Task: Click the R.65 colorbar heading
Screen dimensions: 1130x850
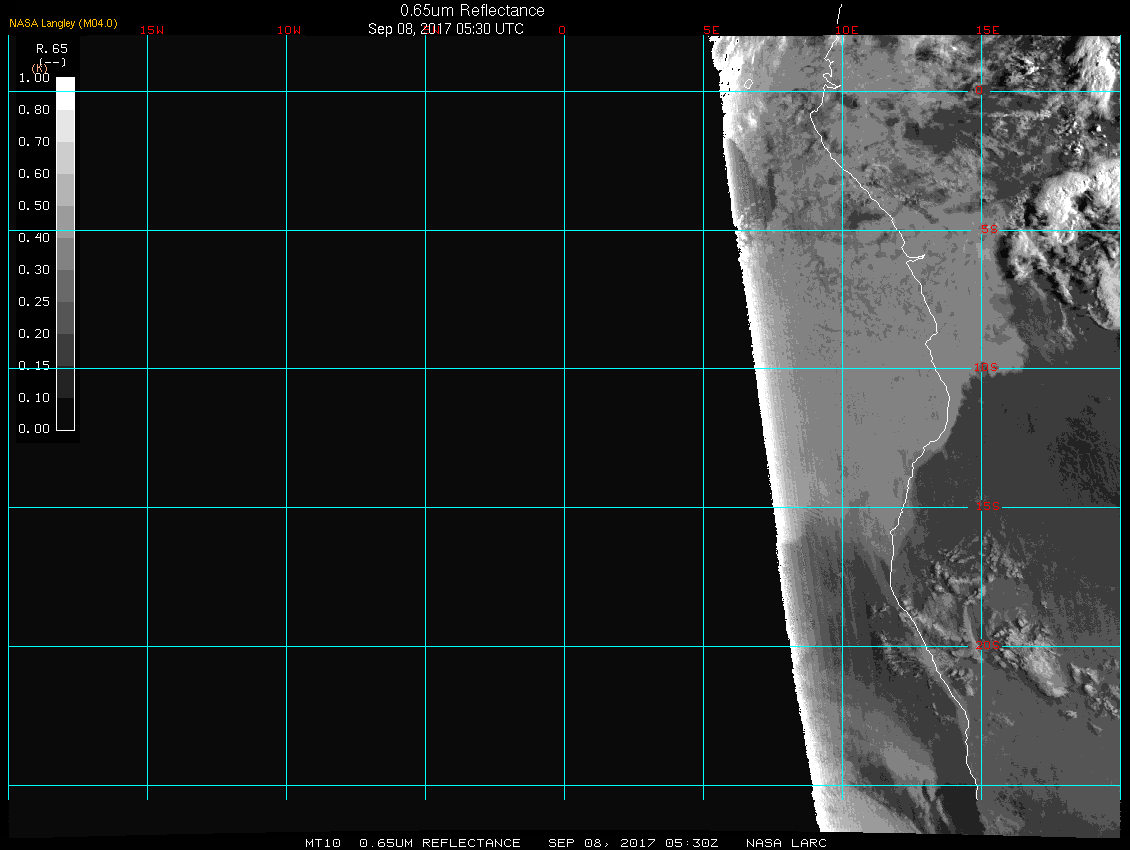Action: click(52, 48)
